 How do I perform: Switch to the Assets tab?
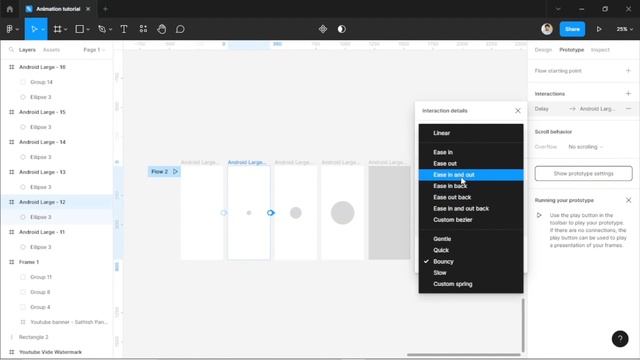coord(51,50)
